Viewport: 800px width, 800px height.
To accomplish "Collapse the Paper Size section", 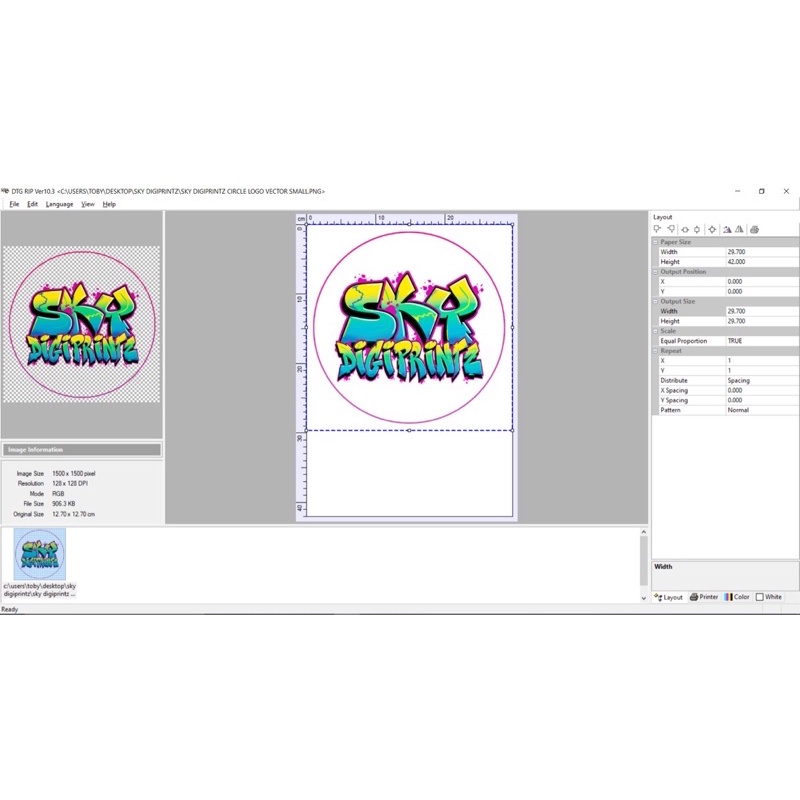I will pos(656,242).
